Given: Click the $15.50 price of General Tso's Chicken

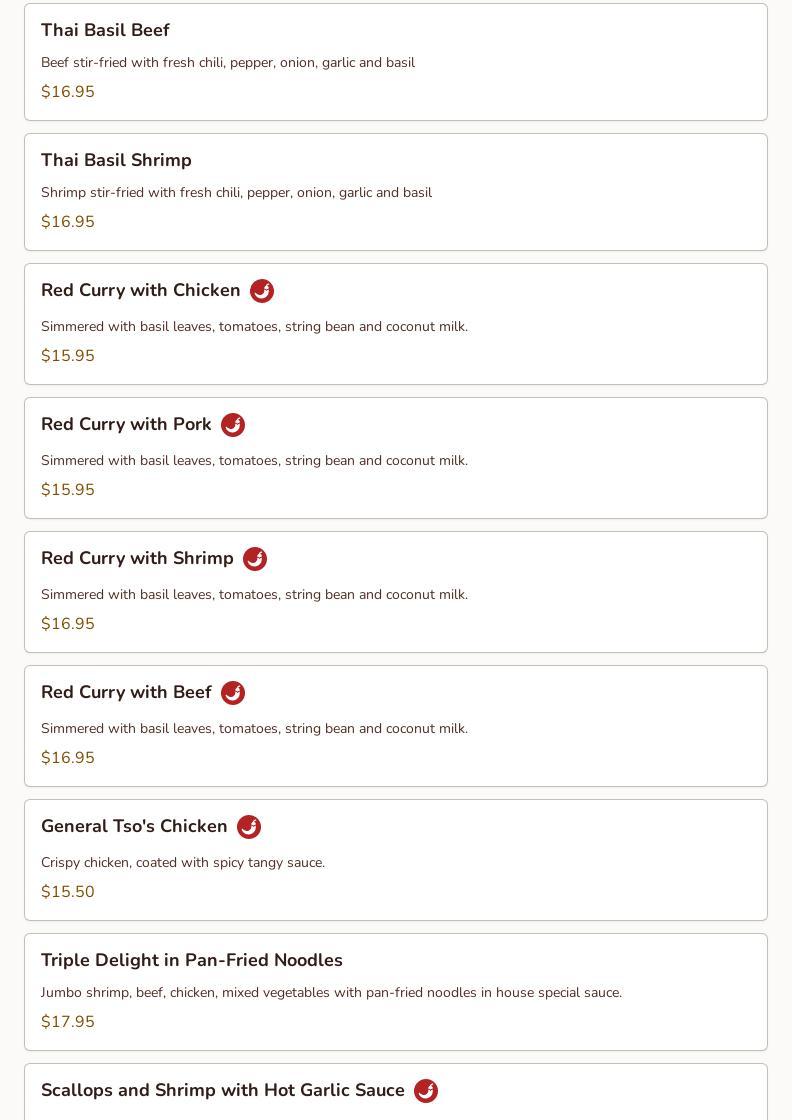Looking at the screenshot, I should 68,891.
